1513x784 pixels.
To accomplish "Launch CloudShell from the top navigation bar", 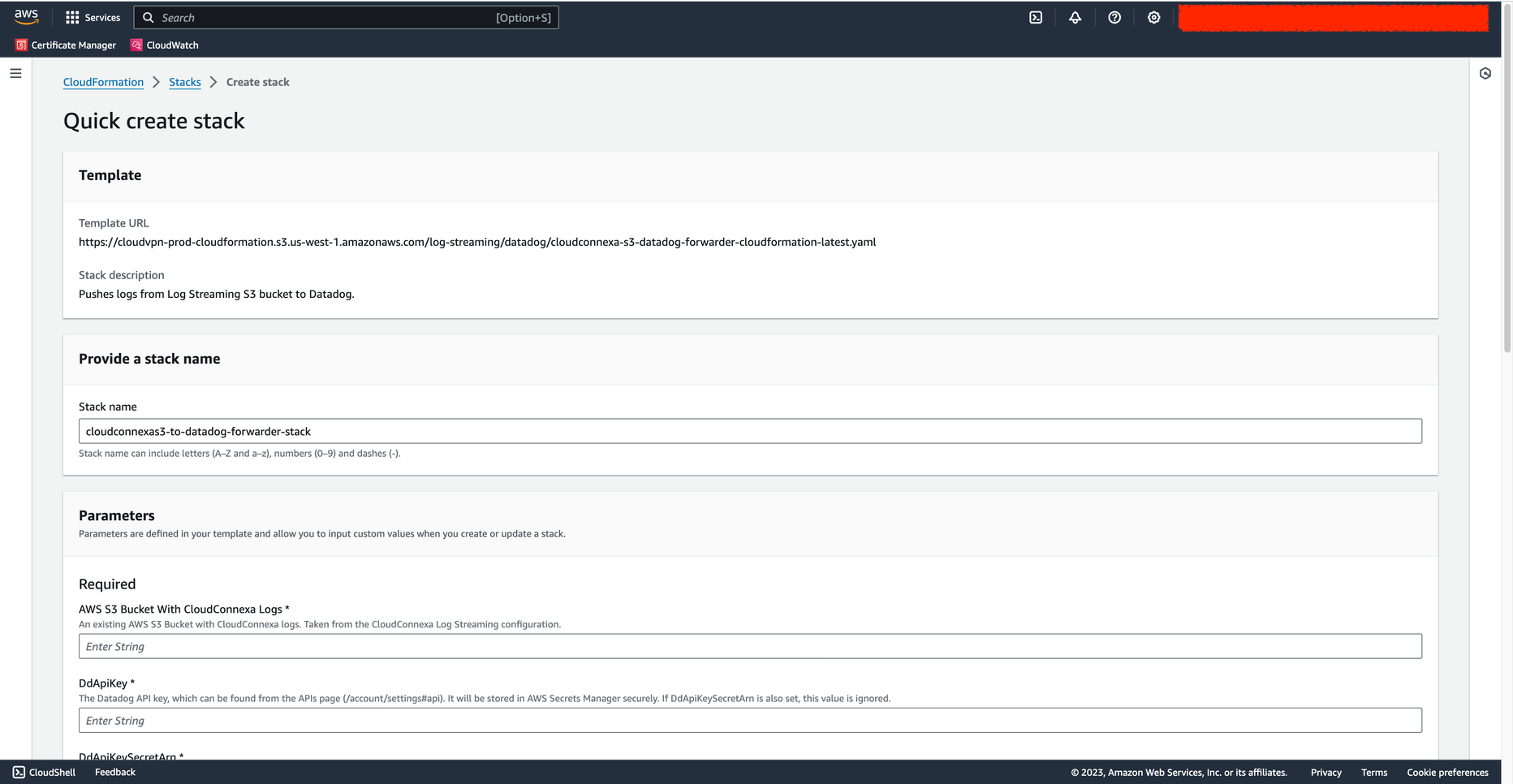I will pyautogui.click(x=1035, y=17).
